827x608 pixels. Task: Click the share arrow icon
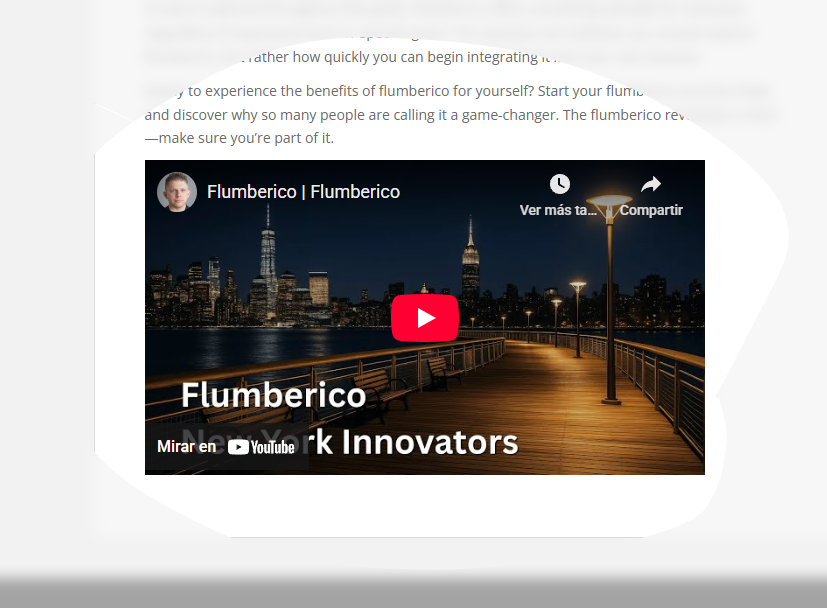[x=651, y=184]
